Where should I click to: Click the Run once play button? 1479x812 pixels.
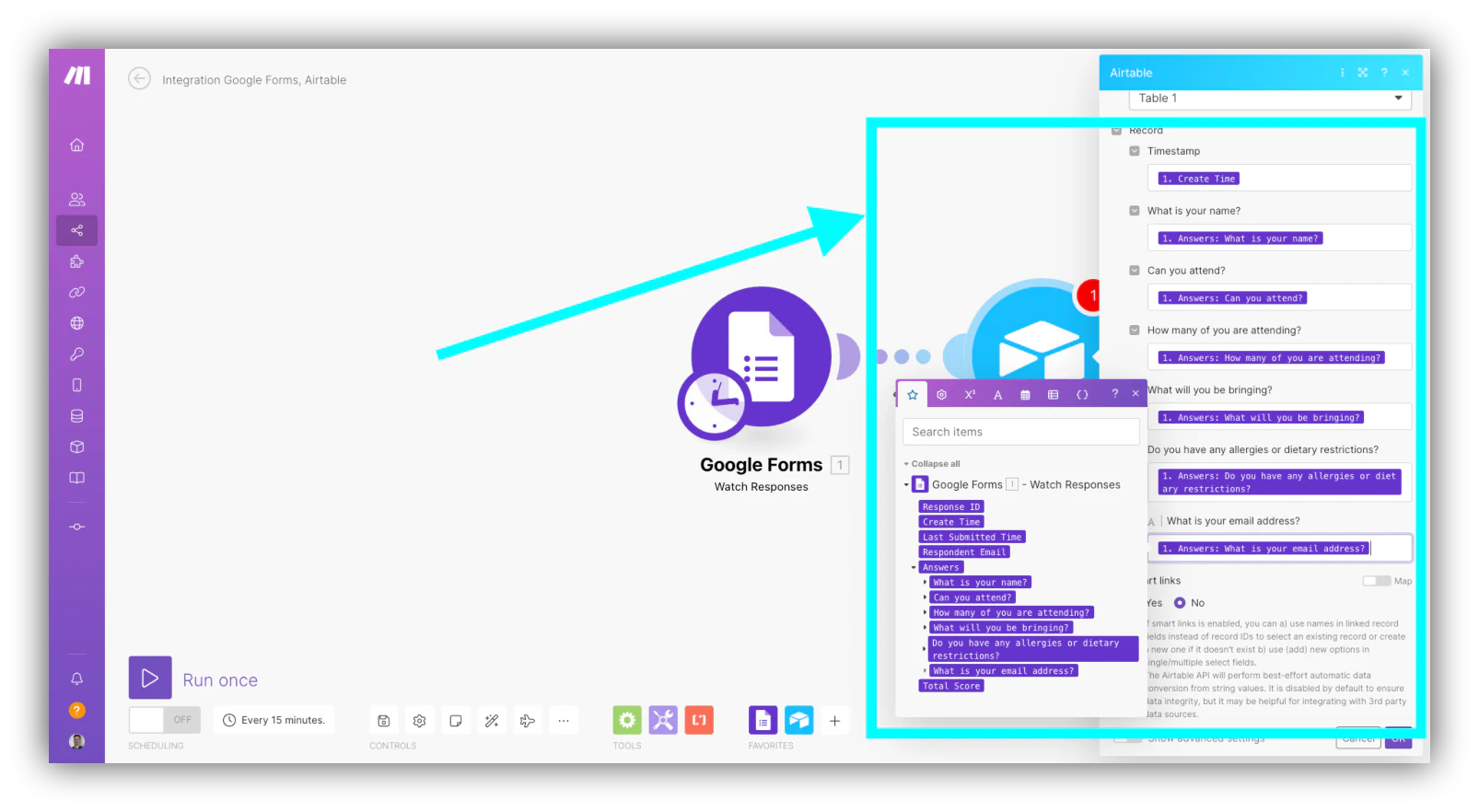click(150, 678)
